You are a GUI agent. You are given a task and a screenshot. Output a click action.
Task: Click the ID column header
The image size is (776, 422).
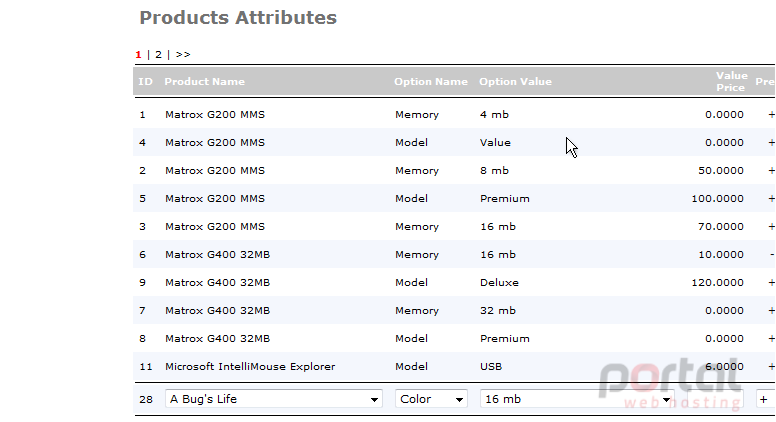pos(146,82)
